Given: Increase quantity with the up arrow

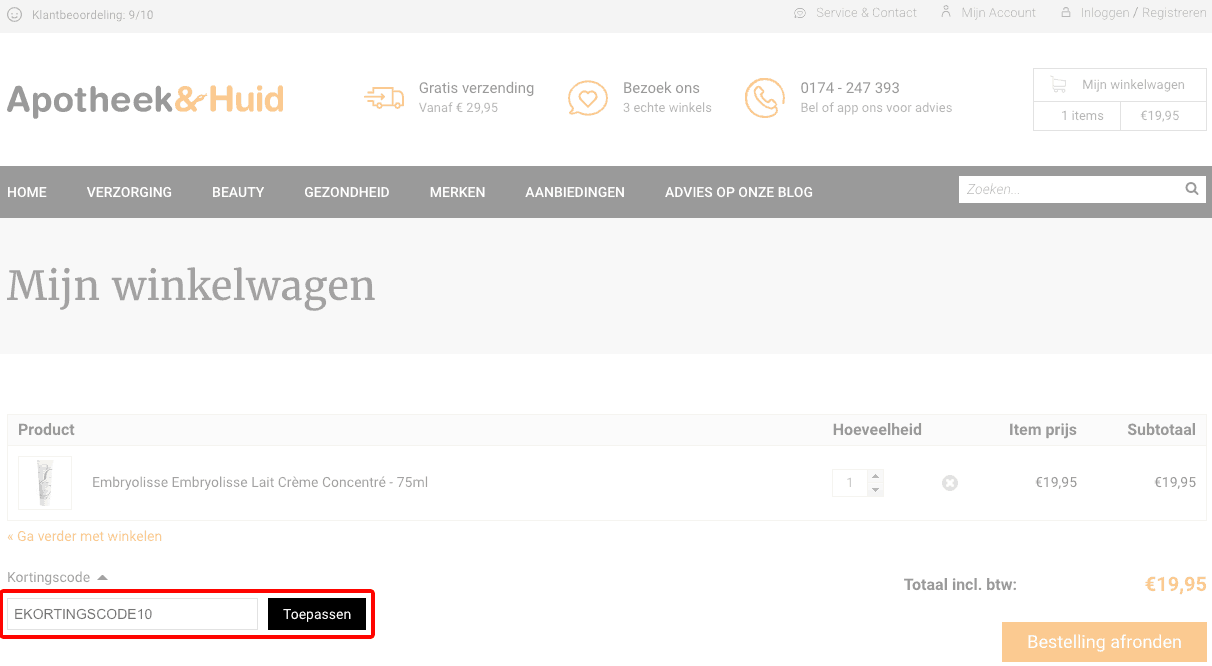Looking at the screenshot, I should (876, 476).
